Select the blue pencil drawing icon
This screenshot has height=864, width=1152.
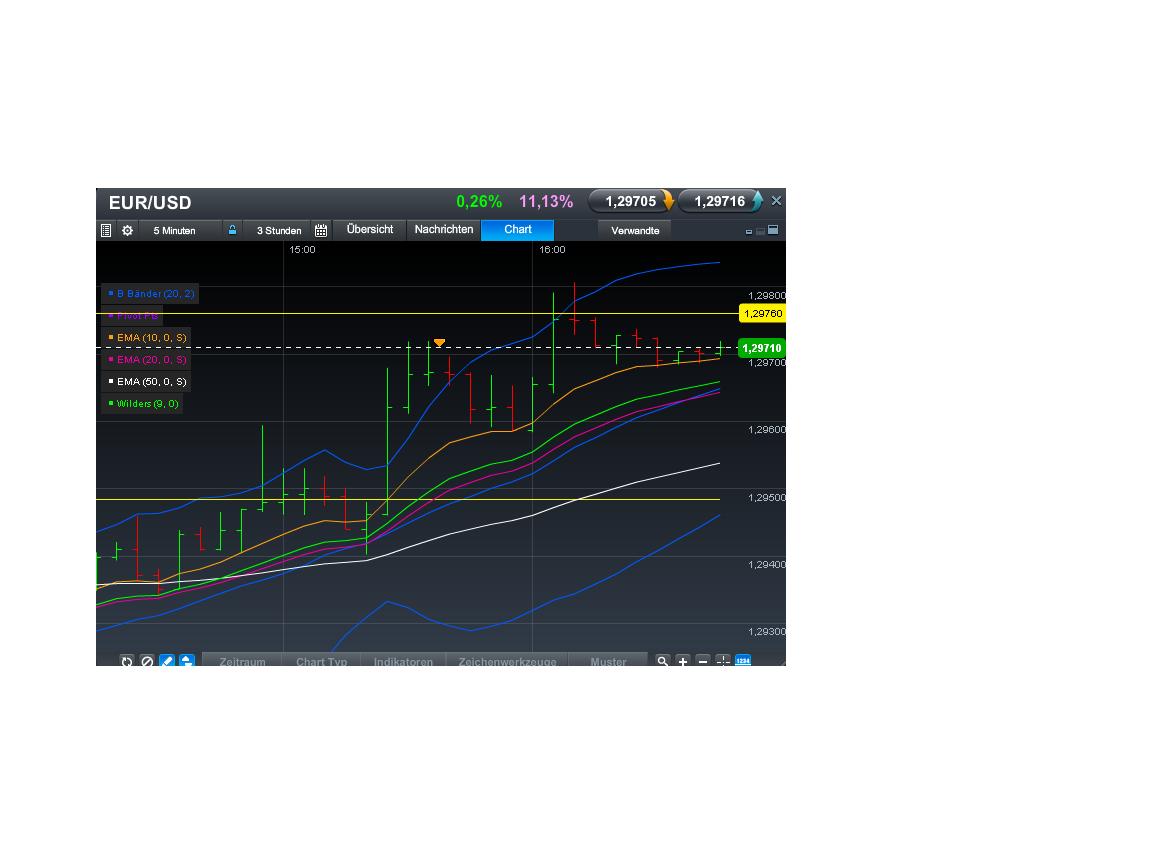(x=167, y=660)
